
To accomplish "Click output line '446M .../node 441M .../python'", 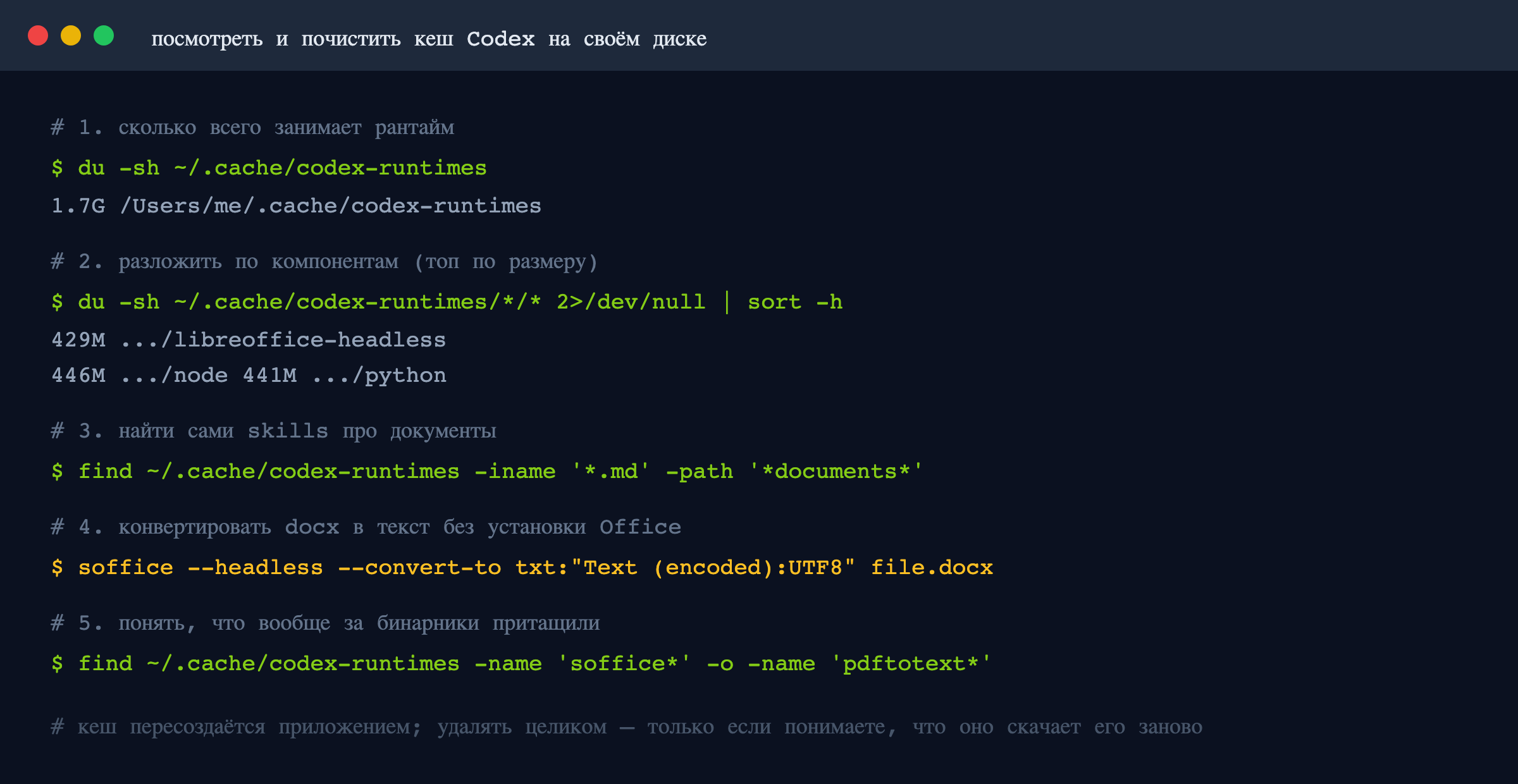I will (x=249, y=376).
